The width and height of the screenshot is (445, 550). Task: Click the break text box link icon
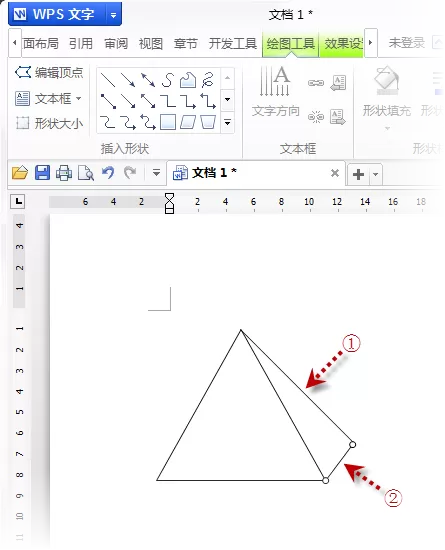tap(316, 116)
